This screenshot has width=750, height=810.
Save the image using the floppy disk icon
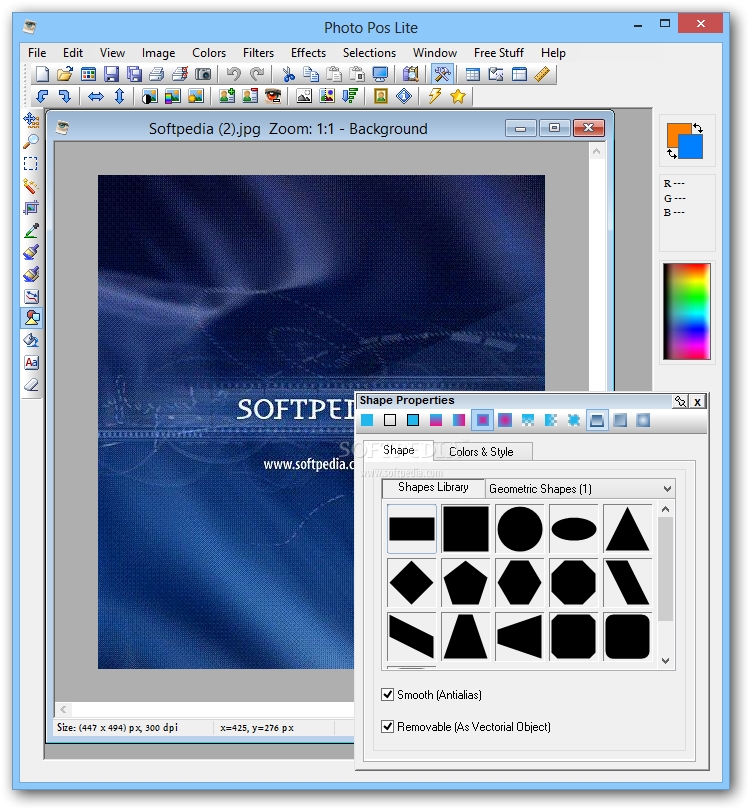click(111, 74)
